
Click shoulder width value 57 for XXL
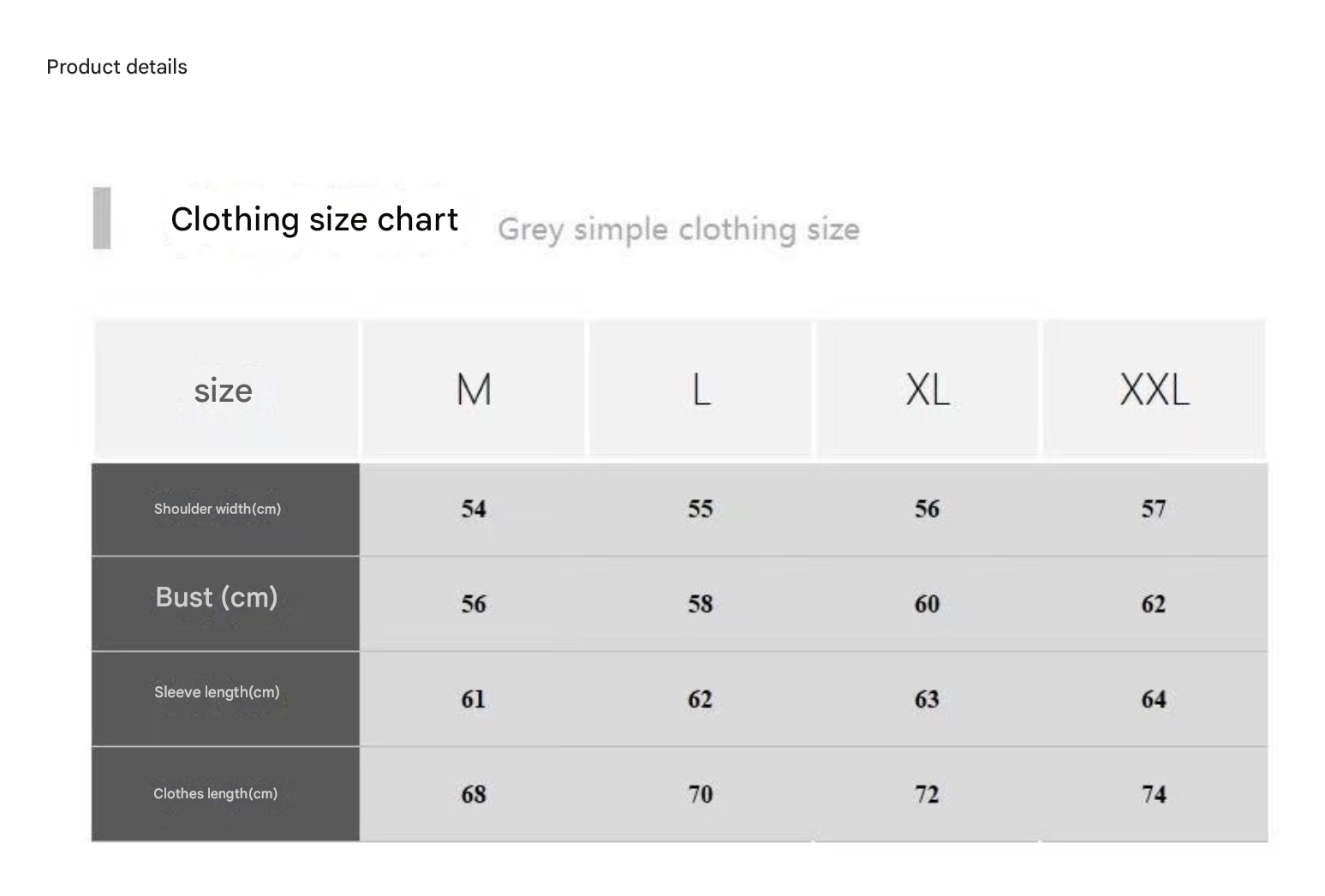click(1154, 509)
